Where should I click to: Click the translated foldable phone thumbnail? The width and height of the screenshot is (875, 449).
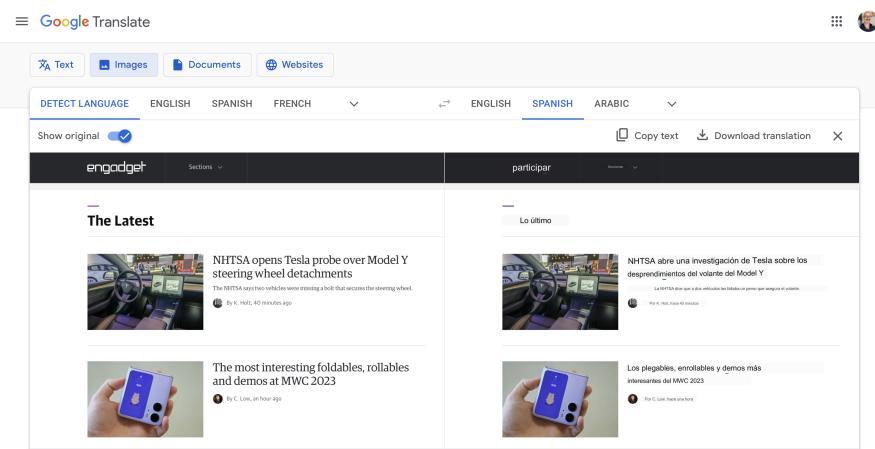(560, 399)
